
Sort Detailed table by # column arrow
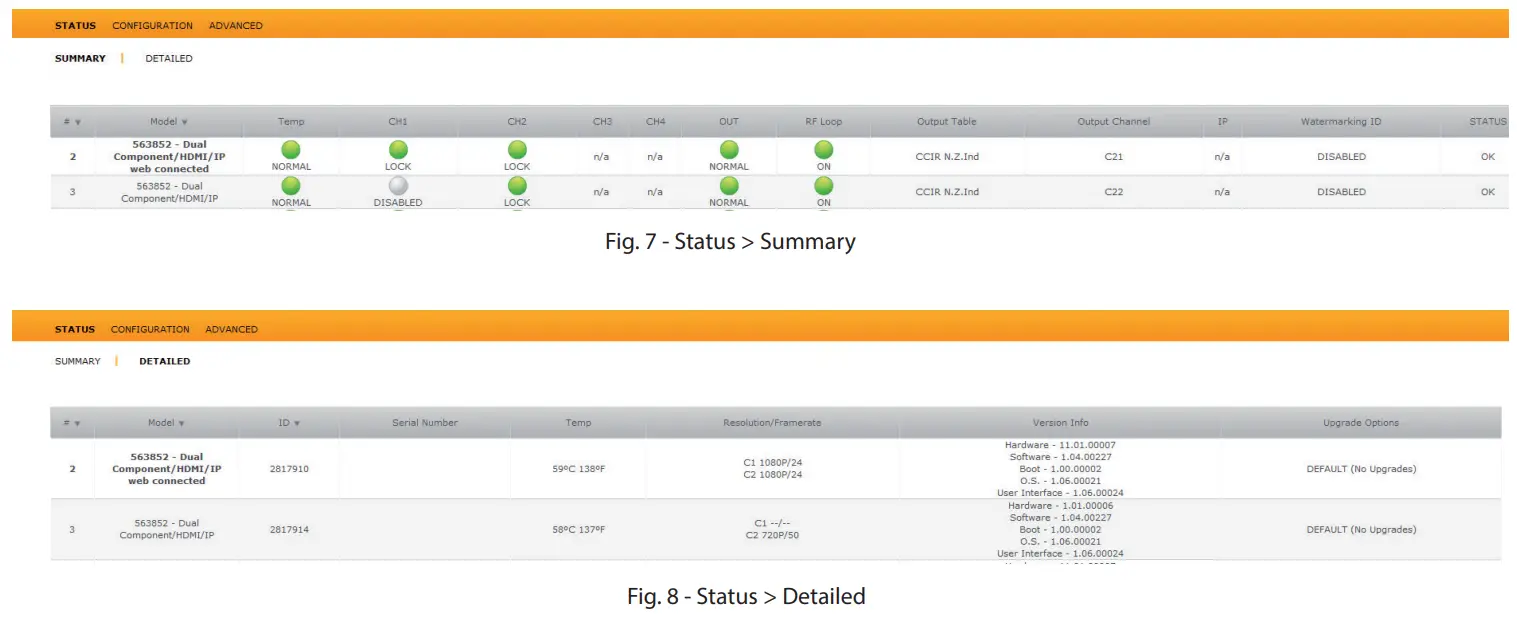tap(77, 423)
